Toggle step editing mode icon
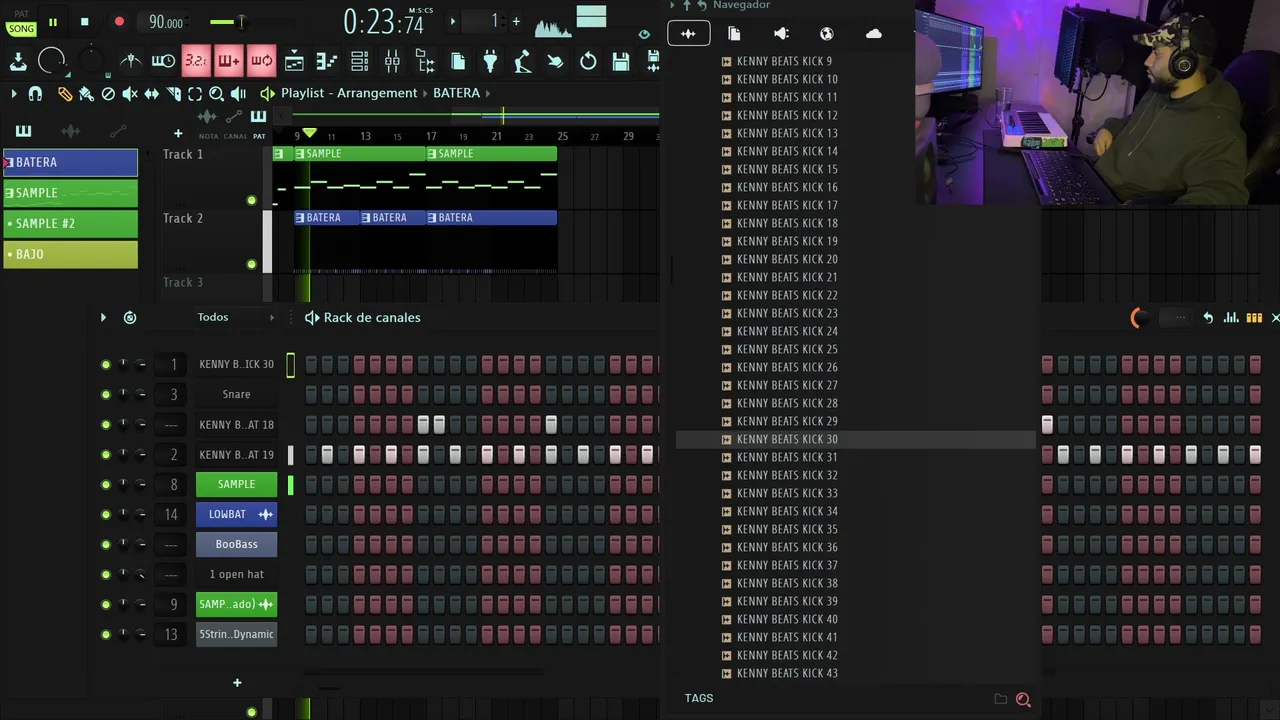Viewport: 1280px width, 720px height. tap(228, 61)
